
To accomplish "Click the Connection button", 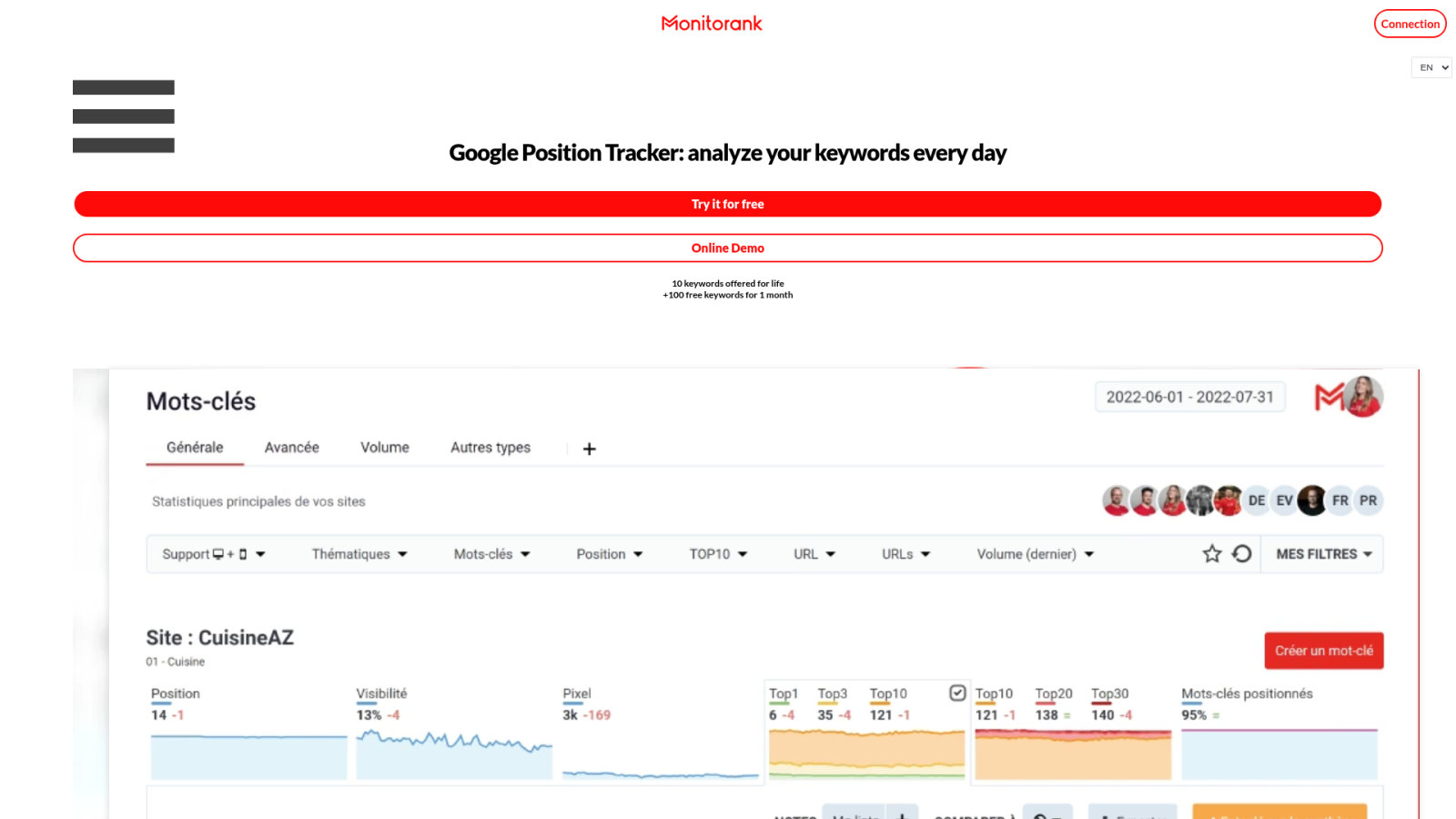I will click(1410, 24).
